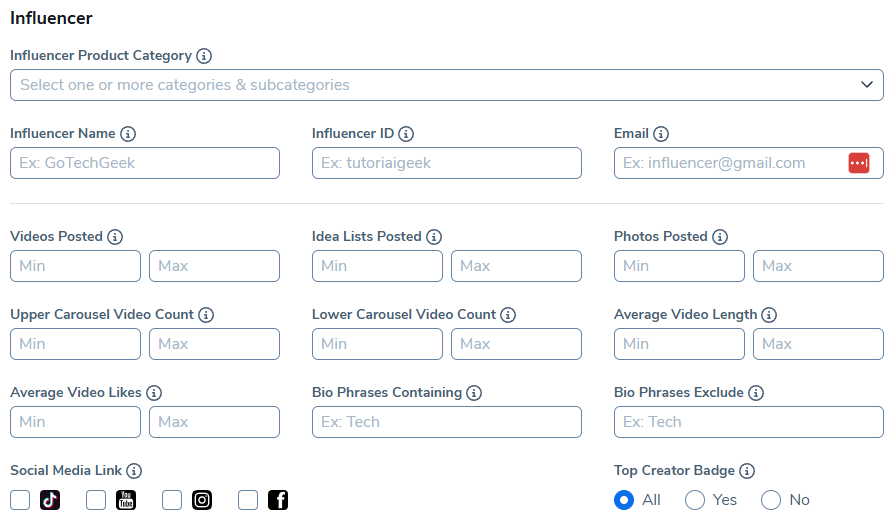Click the info icon beside Bio Phrases Containing
Image resolution: width=896 pixels, height=524 pixels.
coord(474,393)
